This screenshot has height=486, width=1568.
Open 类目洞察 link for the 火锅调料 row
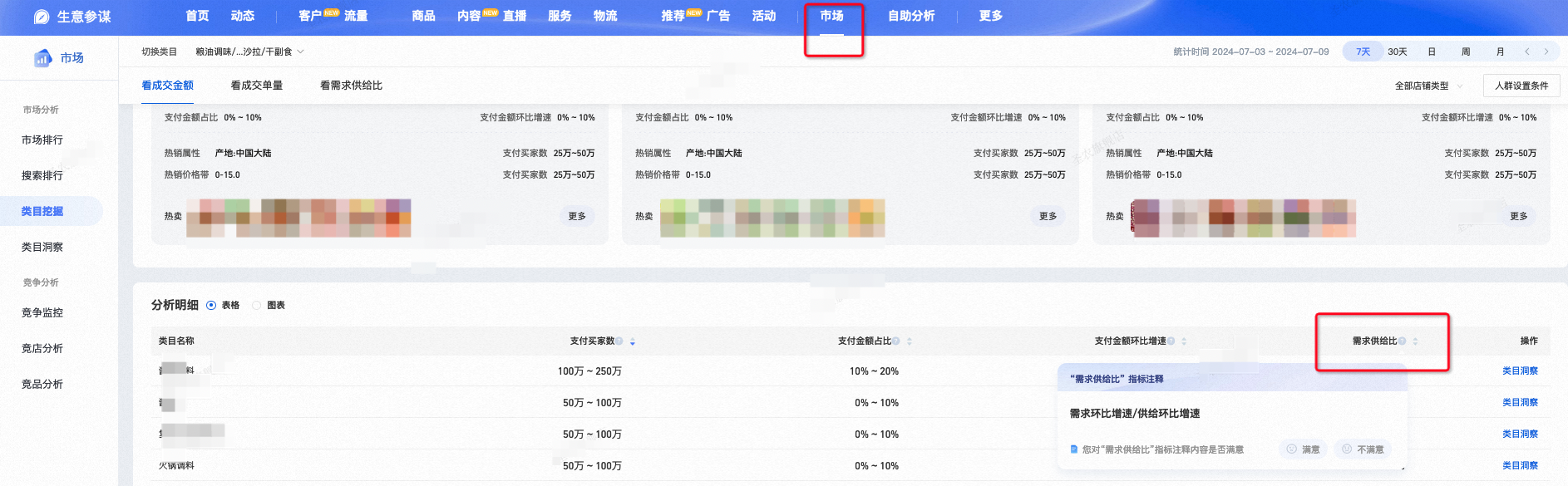tap(1520, 466)
